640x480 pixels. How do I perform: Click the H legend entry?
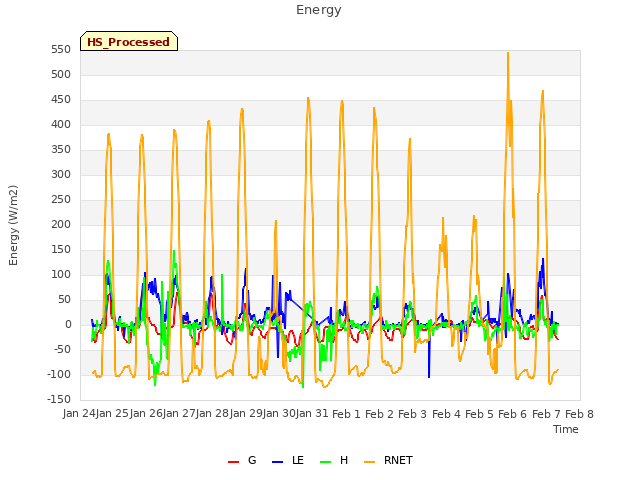point(334,460)
